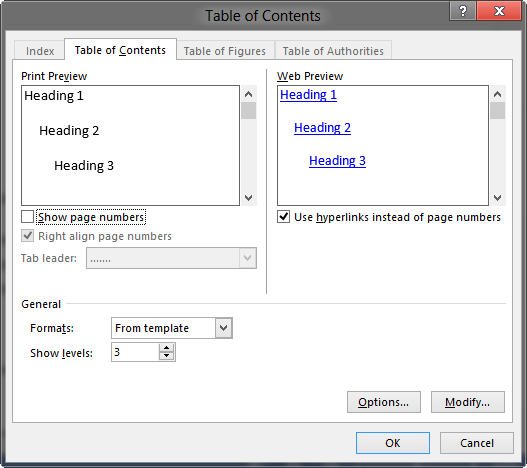This screenshot has width=527, height=468.
Task: Uncheck Use hyperlinks instead of page numbers
Action: click(x=283, y=217)
